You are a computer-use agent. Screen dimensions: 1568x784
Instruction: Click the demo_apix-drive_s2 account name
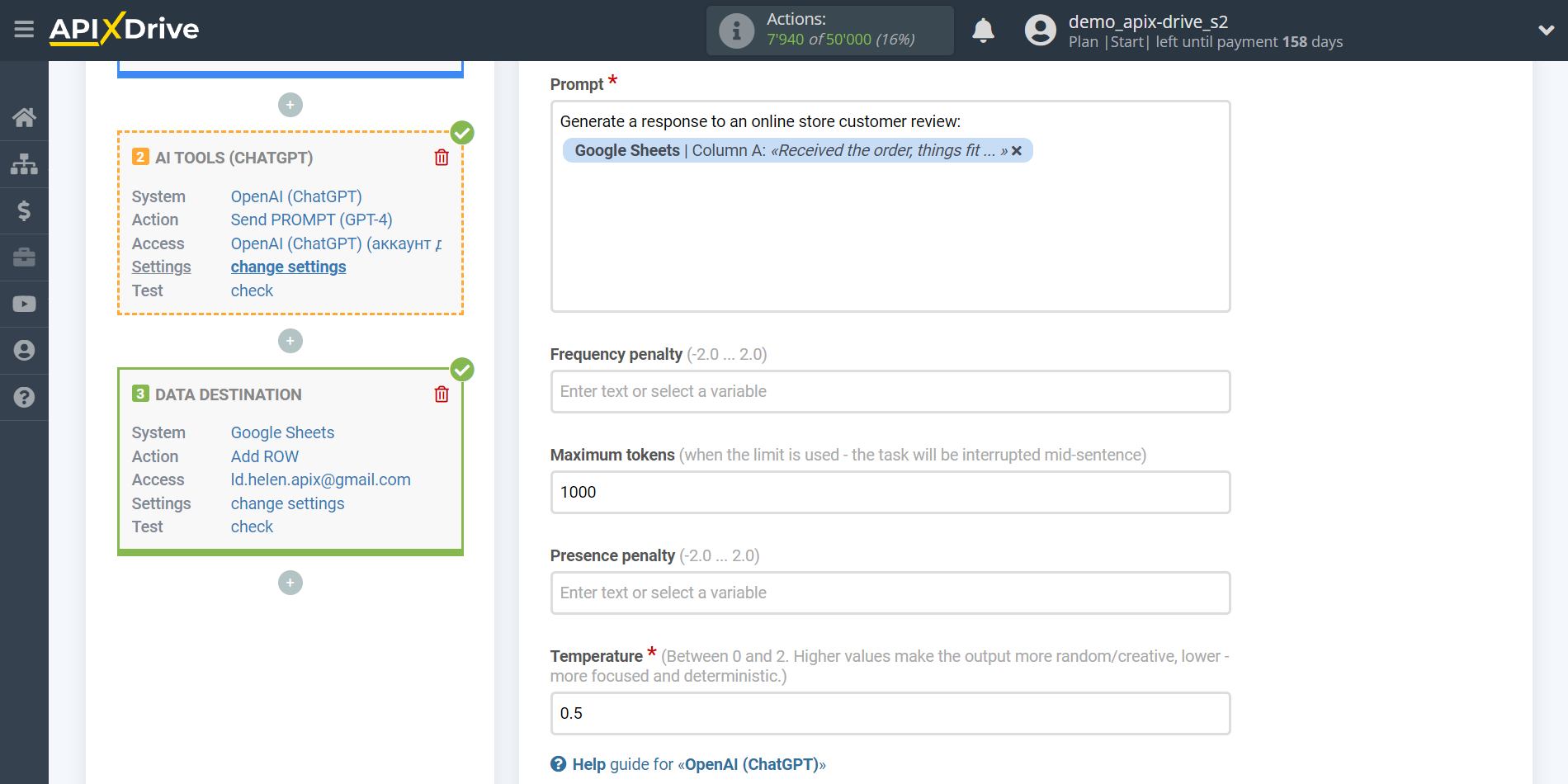pyautogui.click(x=1148, y=21)
